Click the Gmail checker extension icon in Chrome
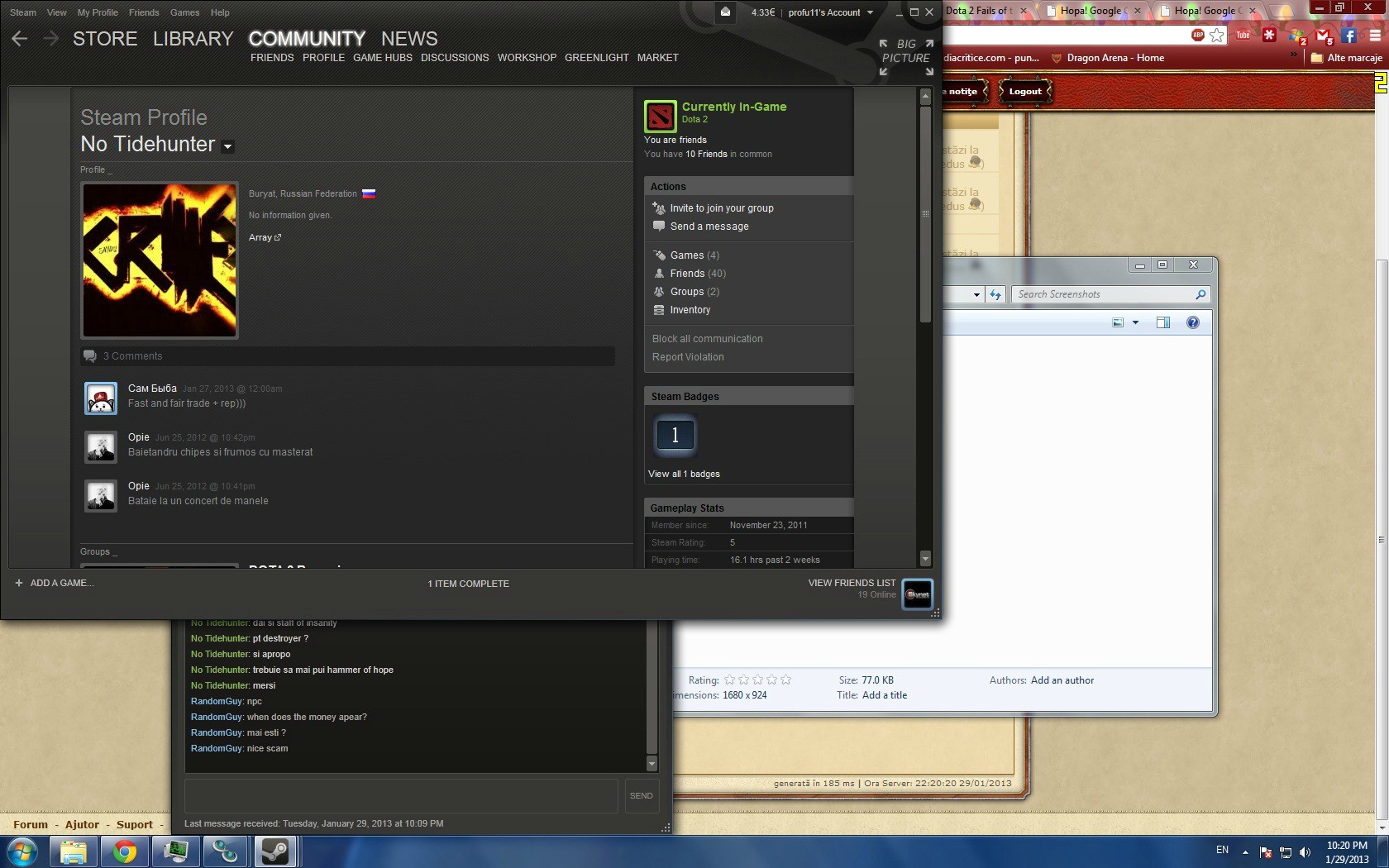1389x868 pixels. [1322, 36]
